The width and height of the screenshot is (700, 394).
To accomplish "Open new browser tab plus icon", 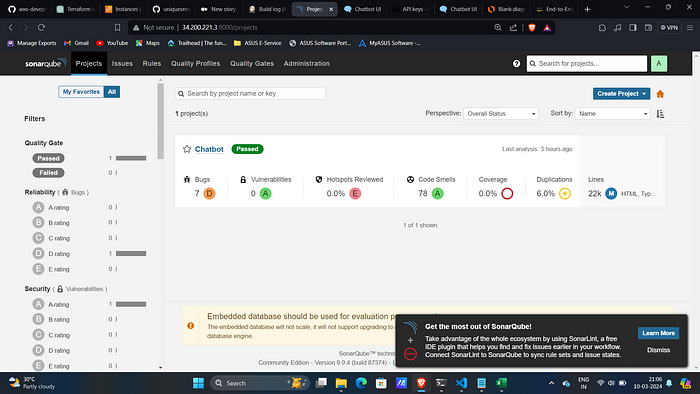I will click(587, 9).
